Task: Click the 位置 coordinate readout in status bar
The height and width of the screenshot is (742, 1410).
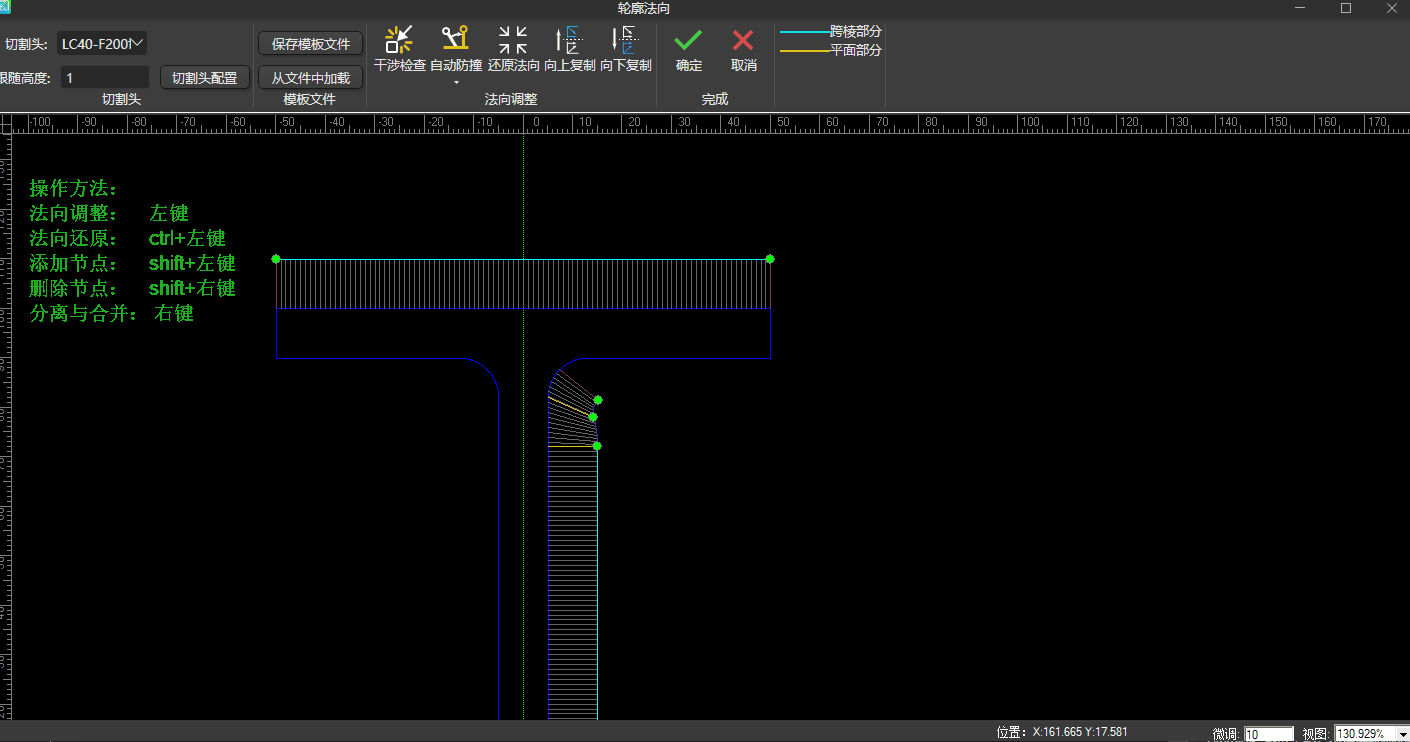Action: [x=1062, y=732]
